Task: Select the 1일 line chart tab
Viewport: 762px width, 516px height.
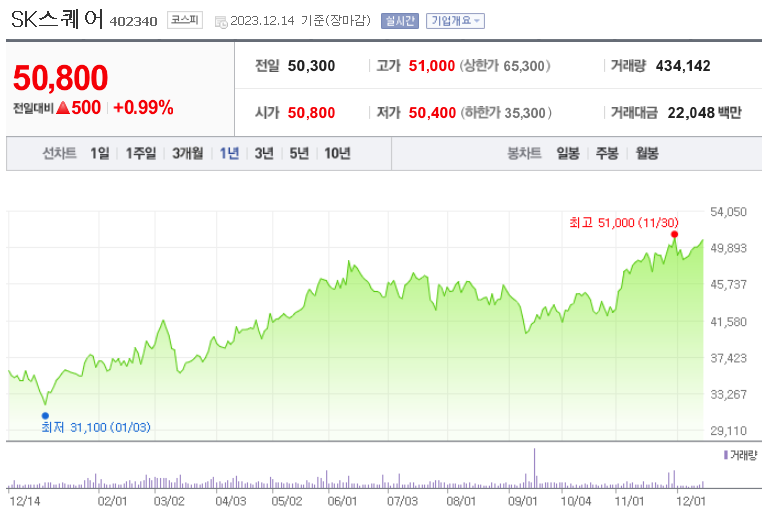Action: pyautogui.click(x=100, y=154)
